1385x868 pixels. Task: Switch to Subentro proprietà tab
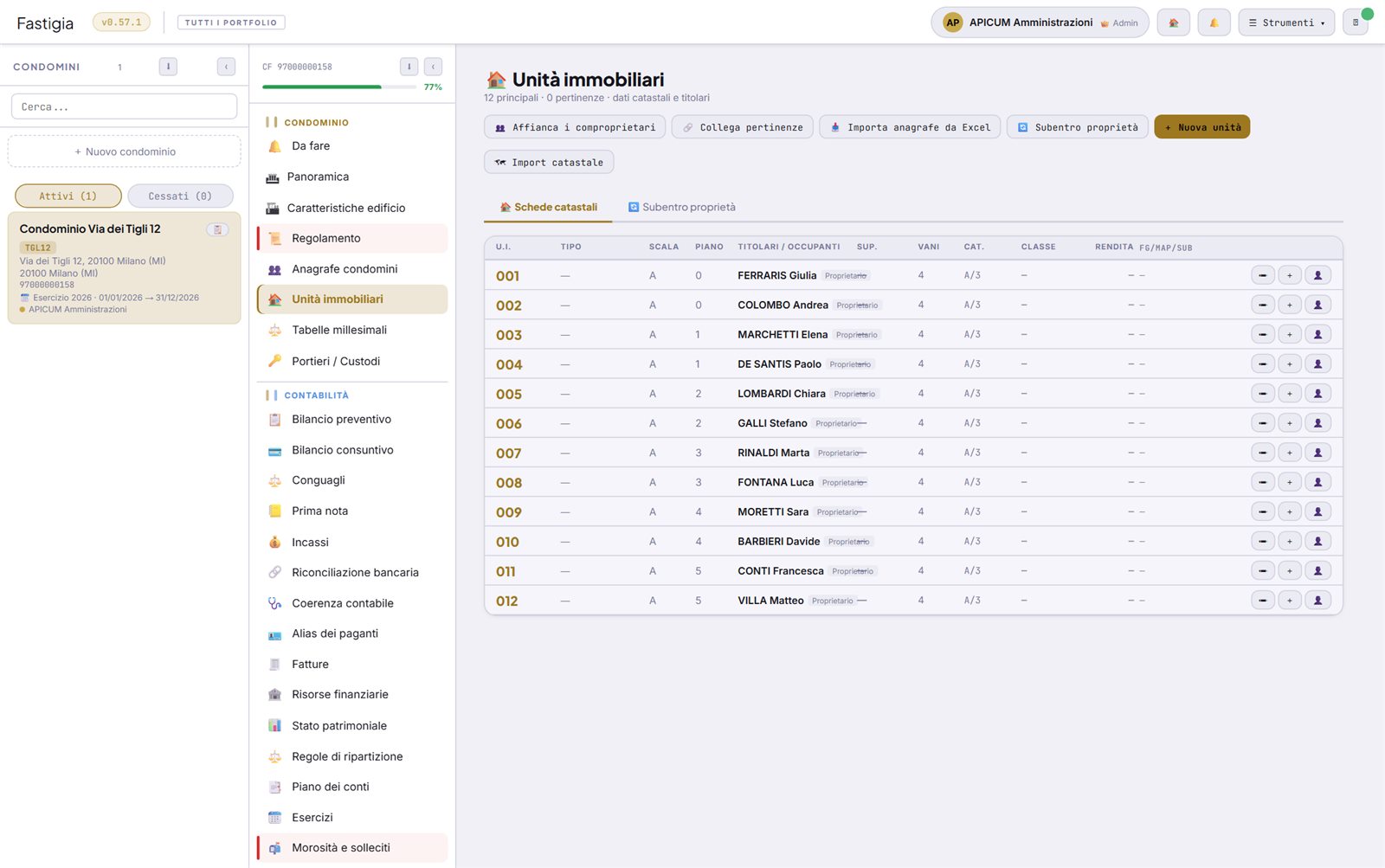coord(682,208)
